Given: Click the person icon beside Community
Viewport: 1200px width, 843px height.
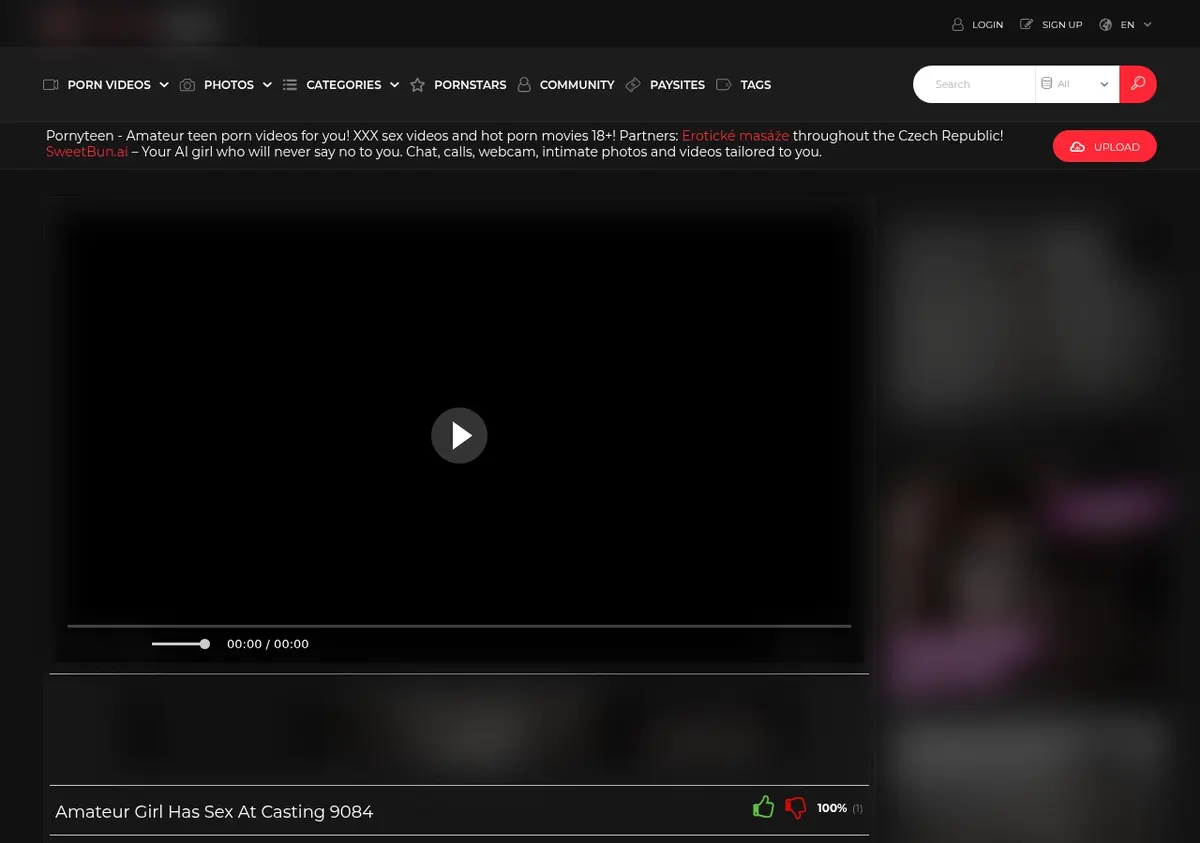Looking at the screenshot, I should point(524,85).
